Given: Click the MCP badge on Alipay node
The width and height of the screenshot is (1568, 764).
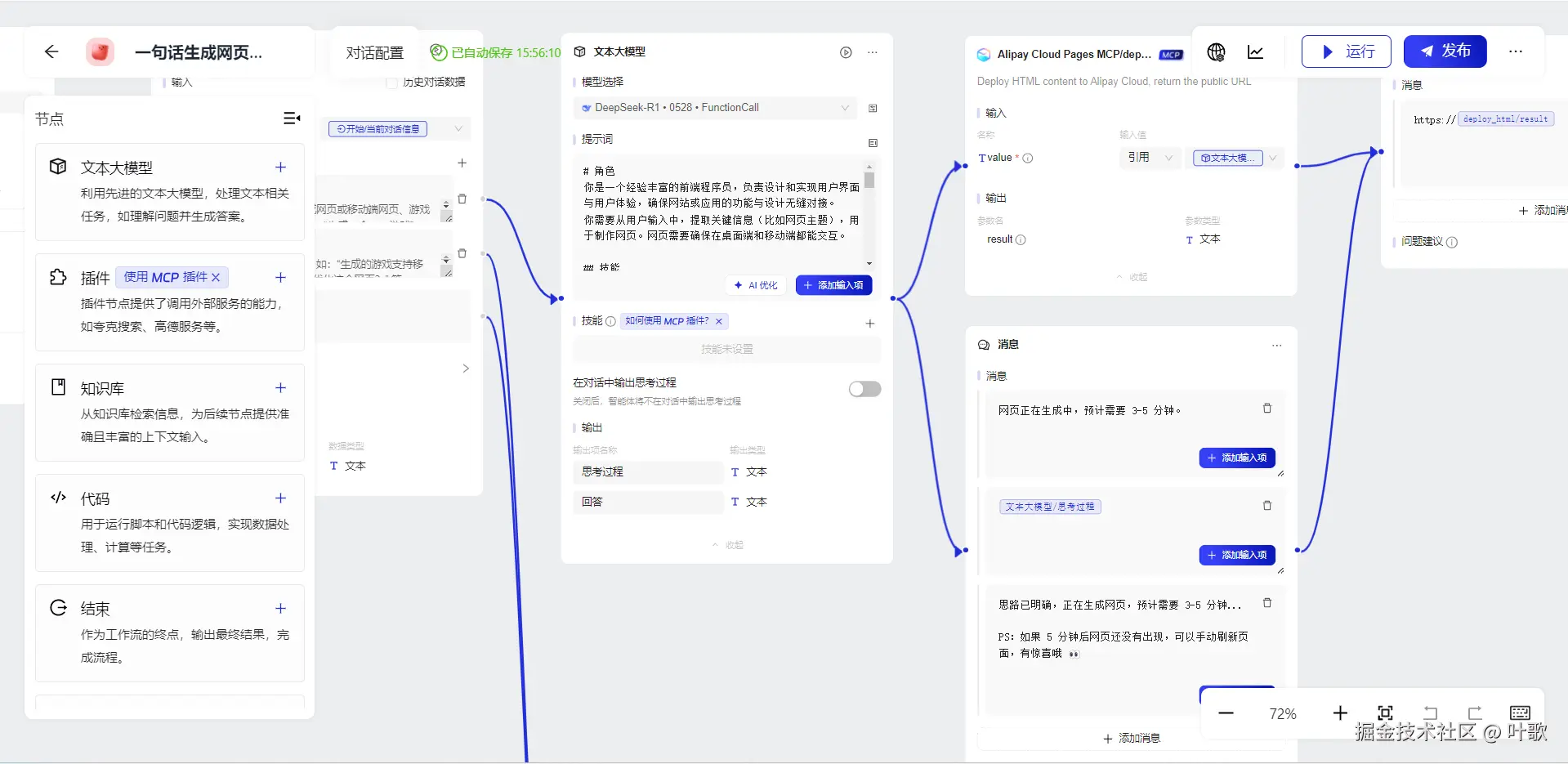Looking at the screenshot, I should 1171,55.
